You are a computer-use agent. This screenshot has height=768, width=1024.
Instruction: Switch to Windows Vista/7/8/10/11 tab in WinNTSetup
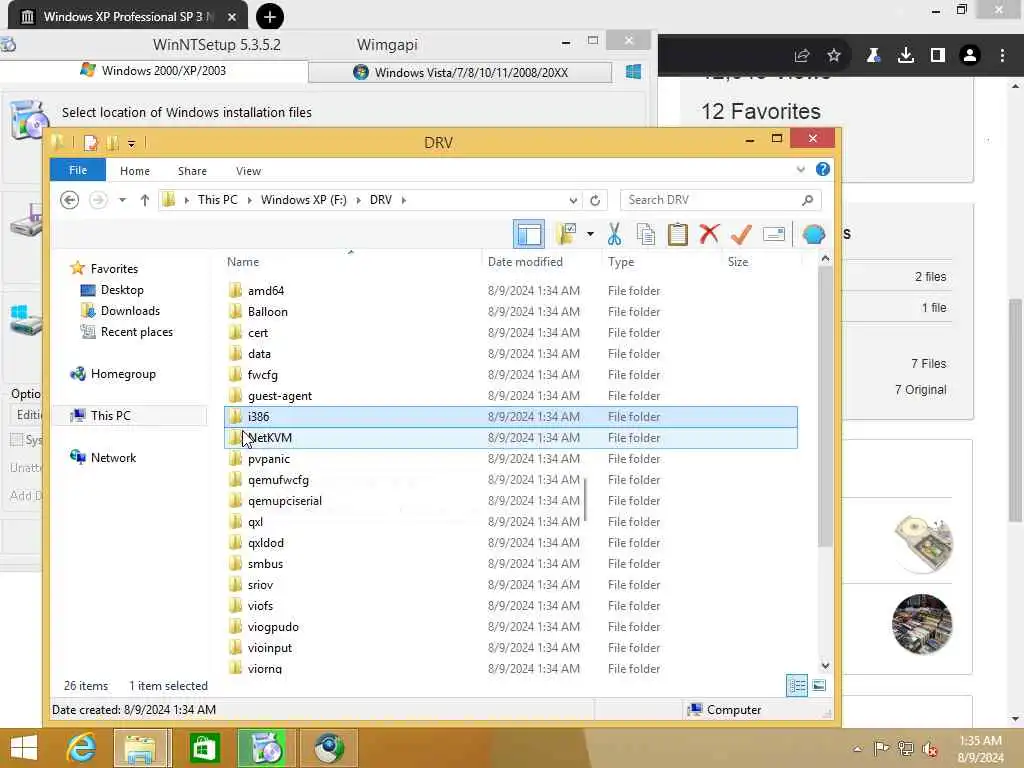(x=460, y=72)
